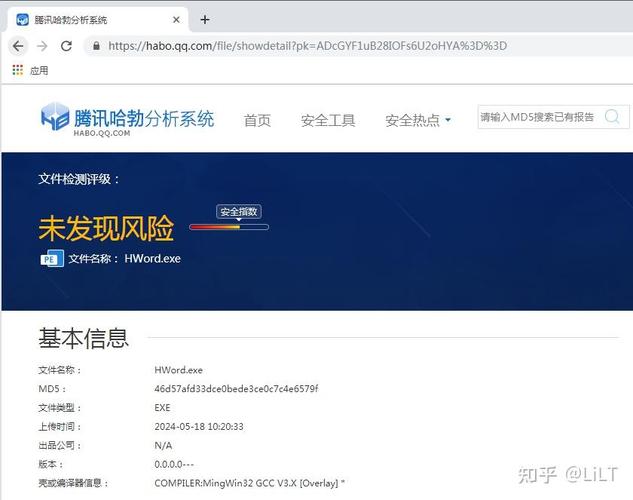Click the 文件类型 field label
Image resolution: width=633 pixels, height=500 pixels.
tap(60, 408)
